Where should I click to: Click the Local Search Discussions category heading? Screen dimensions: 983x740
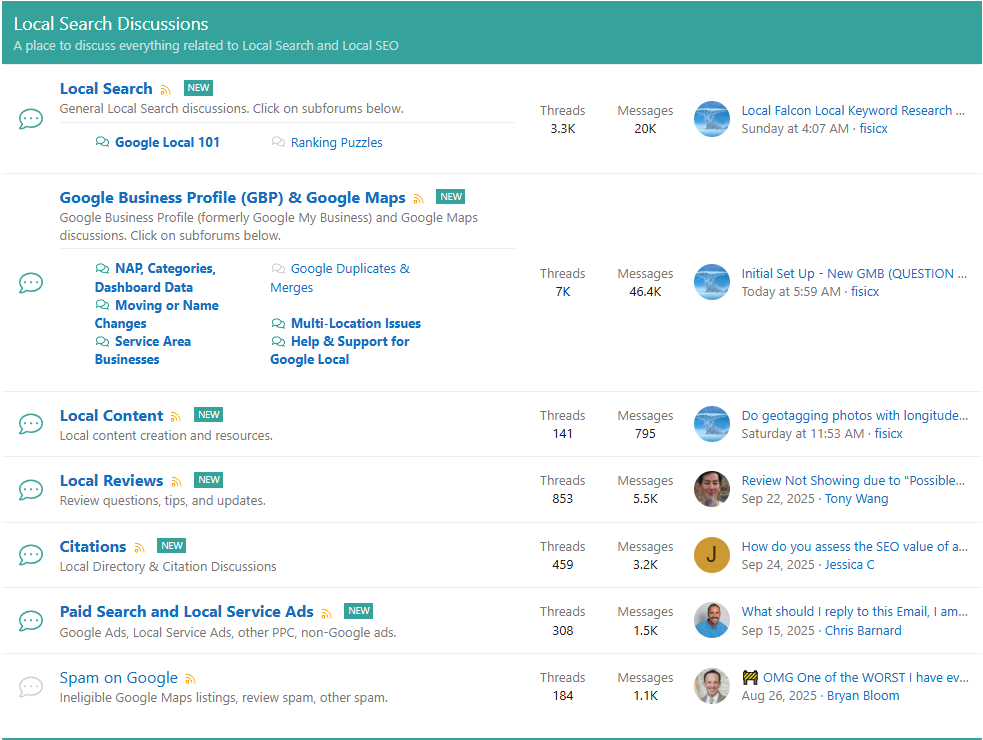pyautogui.click(x=111, y=24)
